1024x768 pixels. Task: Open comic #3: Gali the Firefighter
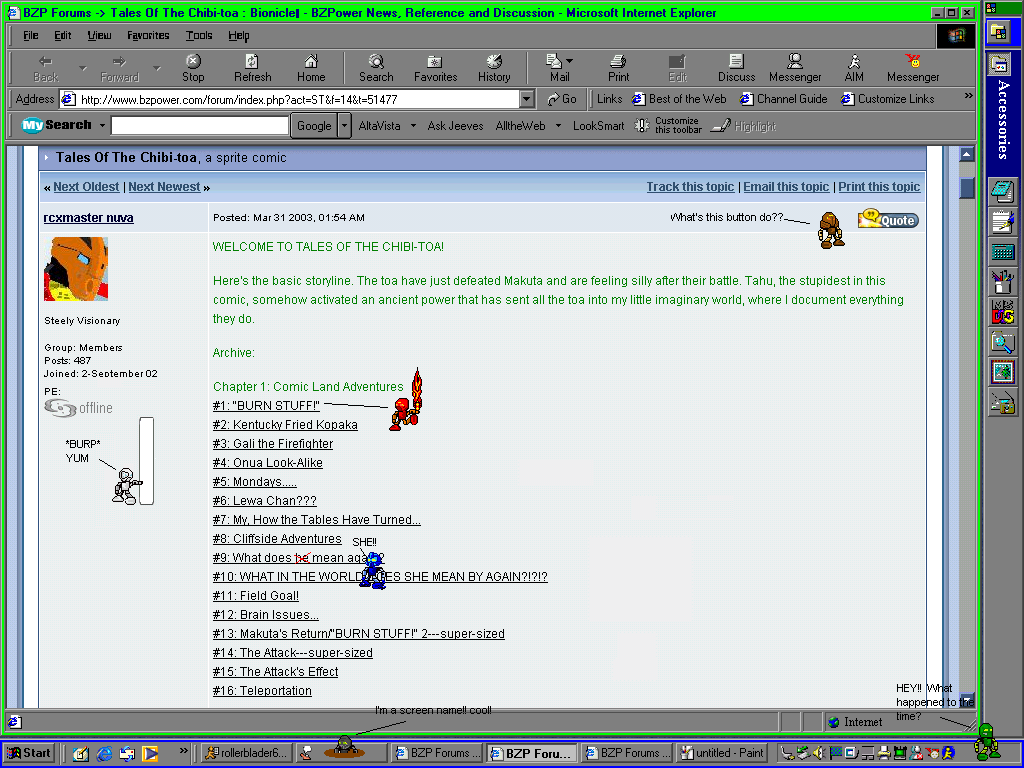pyautogui.click(x=272, y=443)
